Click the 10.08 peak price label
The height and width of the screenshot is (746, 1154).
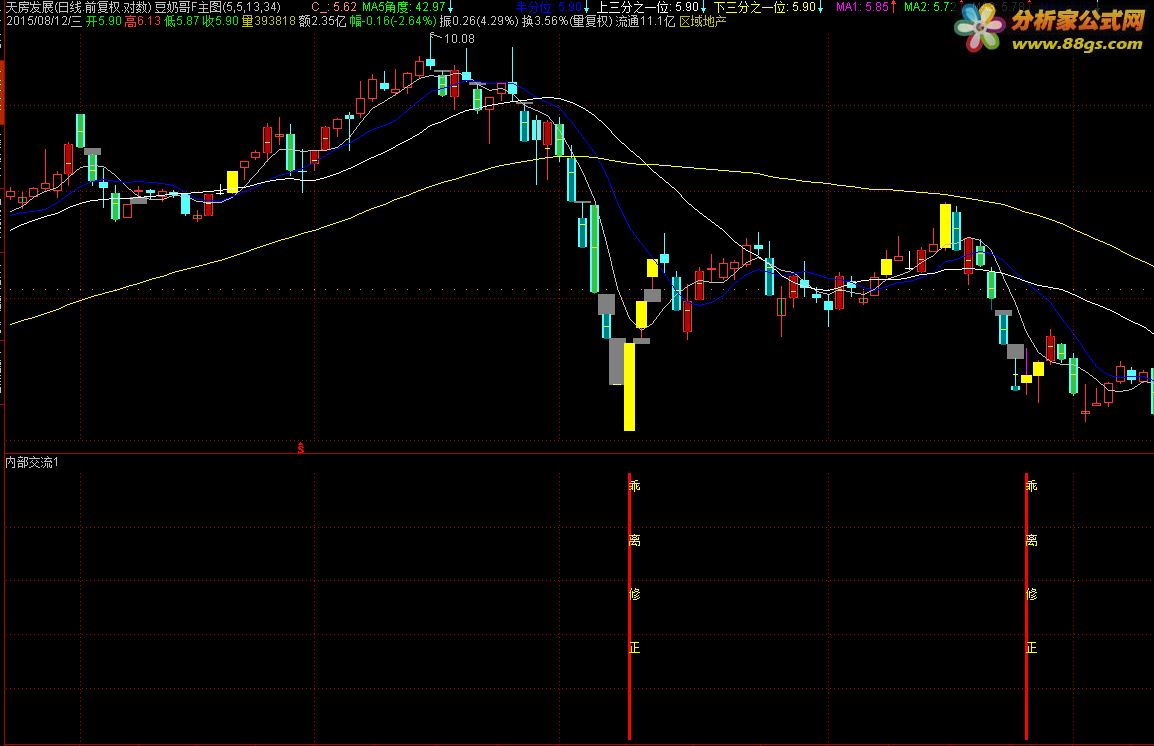pos(459,39)
